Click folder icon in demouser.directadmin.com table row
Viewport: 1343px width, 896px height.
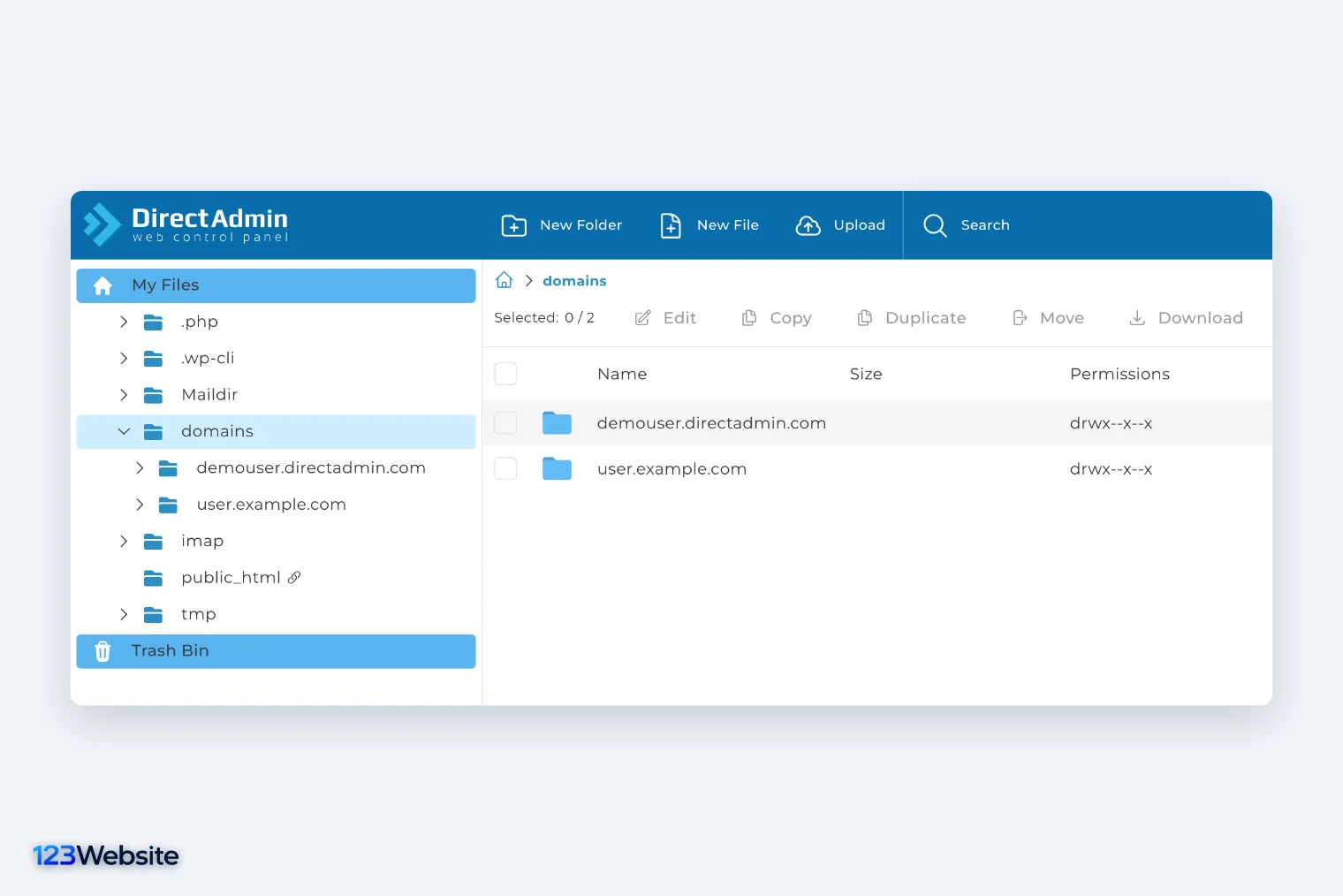click(x=557, y=423)
